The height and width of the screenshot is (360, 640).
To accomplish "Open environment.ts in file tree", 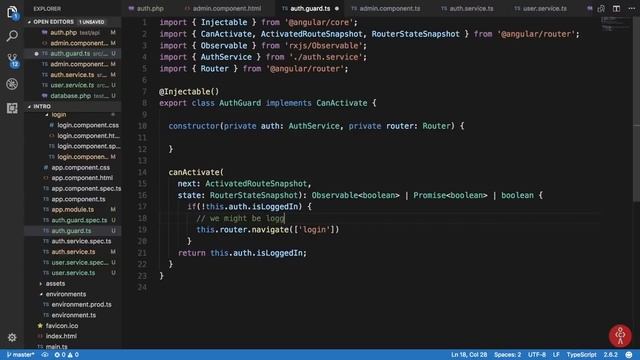I will tap(73, 315).
